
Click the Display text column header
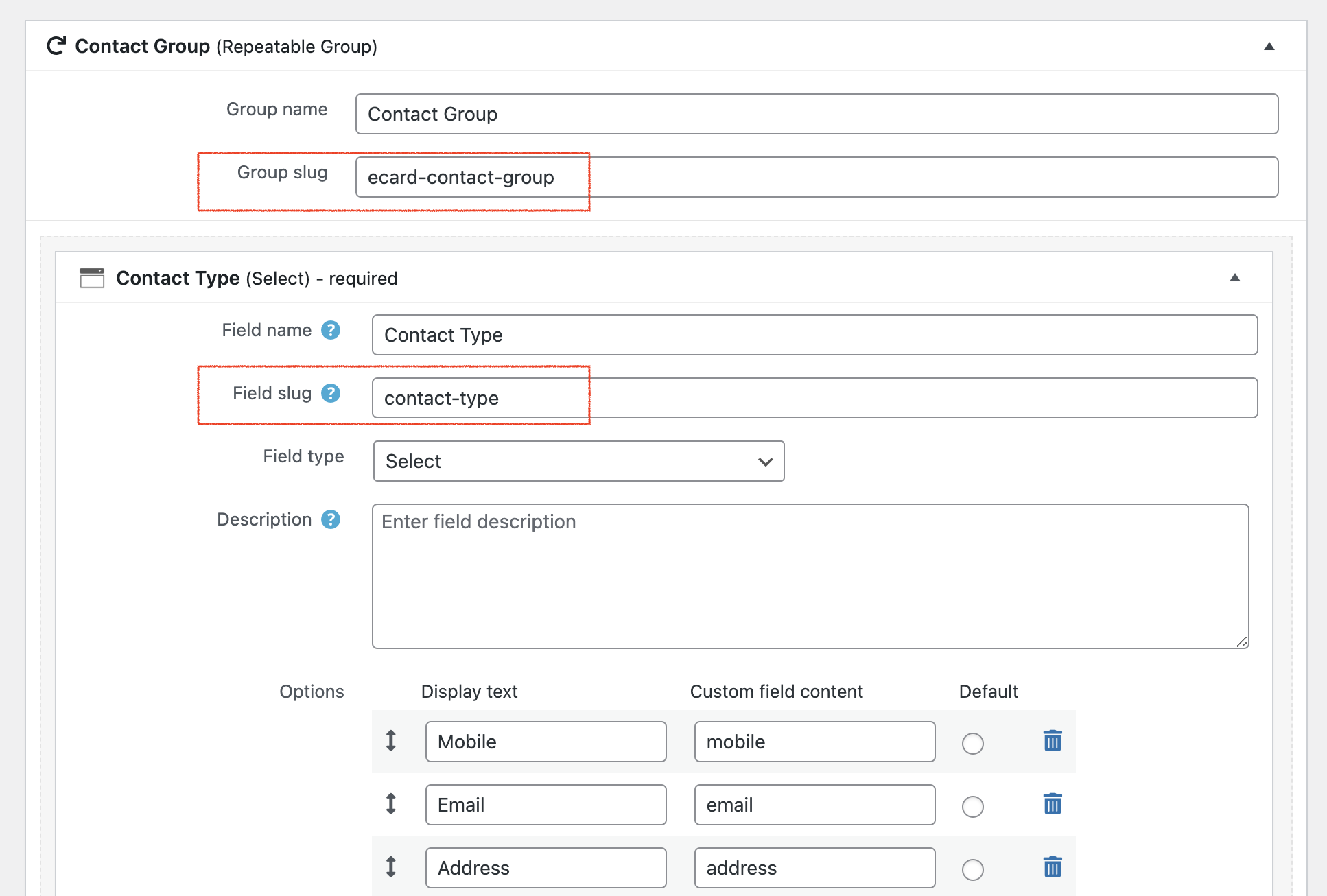click(469, 692)
